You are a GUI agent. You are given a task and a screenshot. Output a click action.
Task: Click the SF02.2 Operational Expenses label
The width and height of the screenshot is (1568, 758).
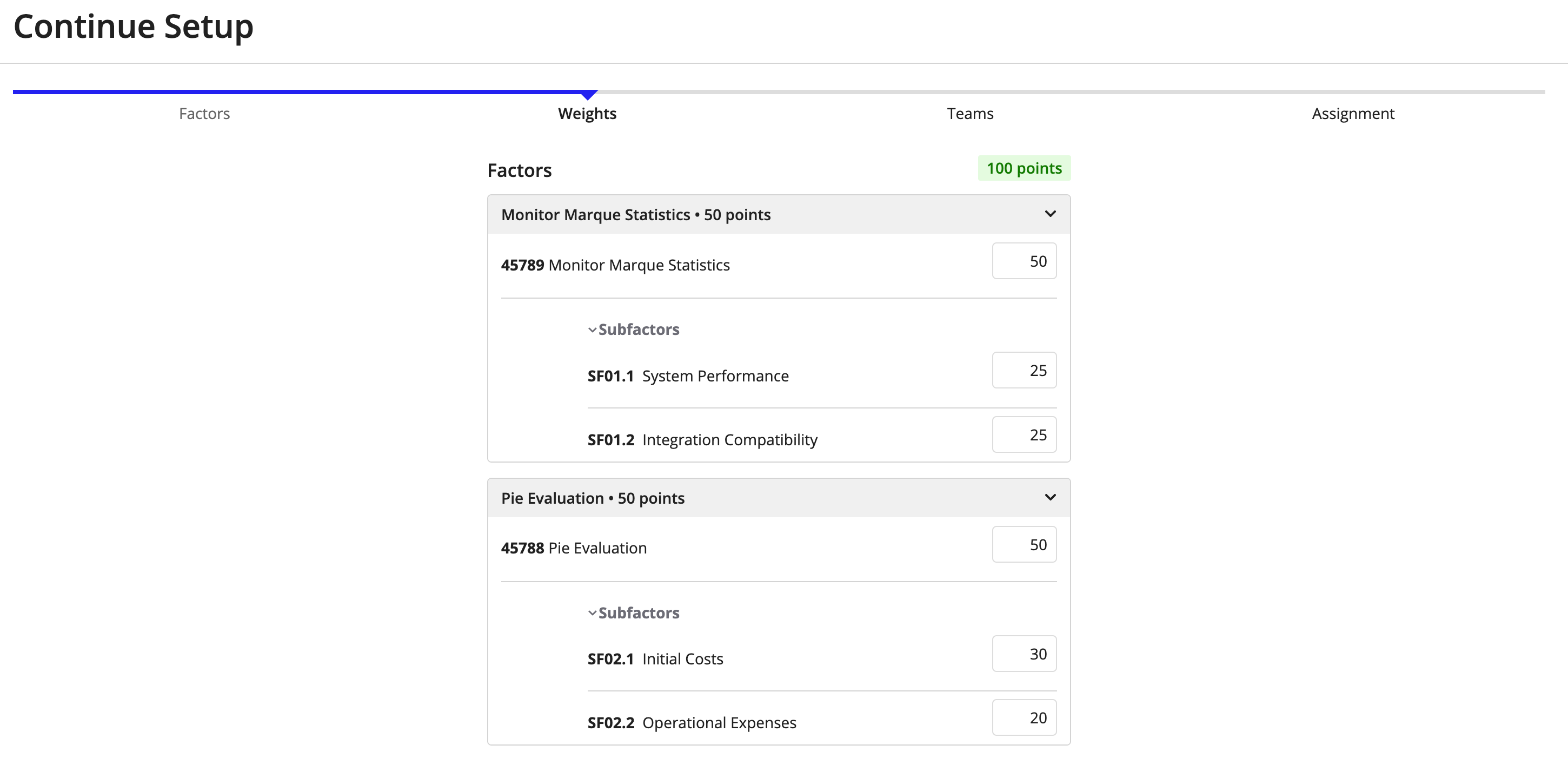[692, 723]
